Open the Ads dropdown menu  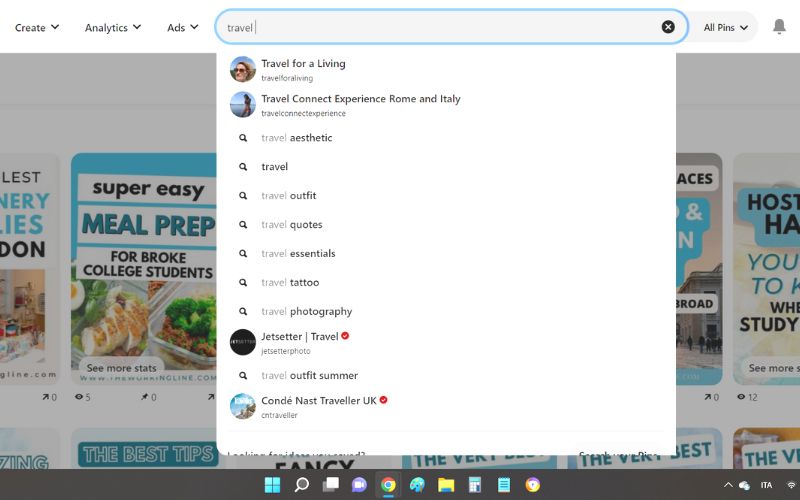tap(182, 28)
